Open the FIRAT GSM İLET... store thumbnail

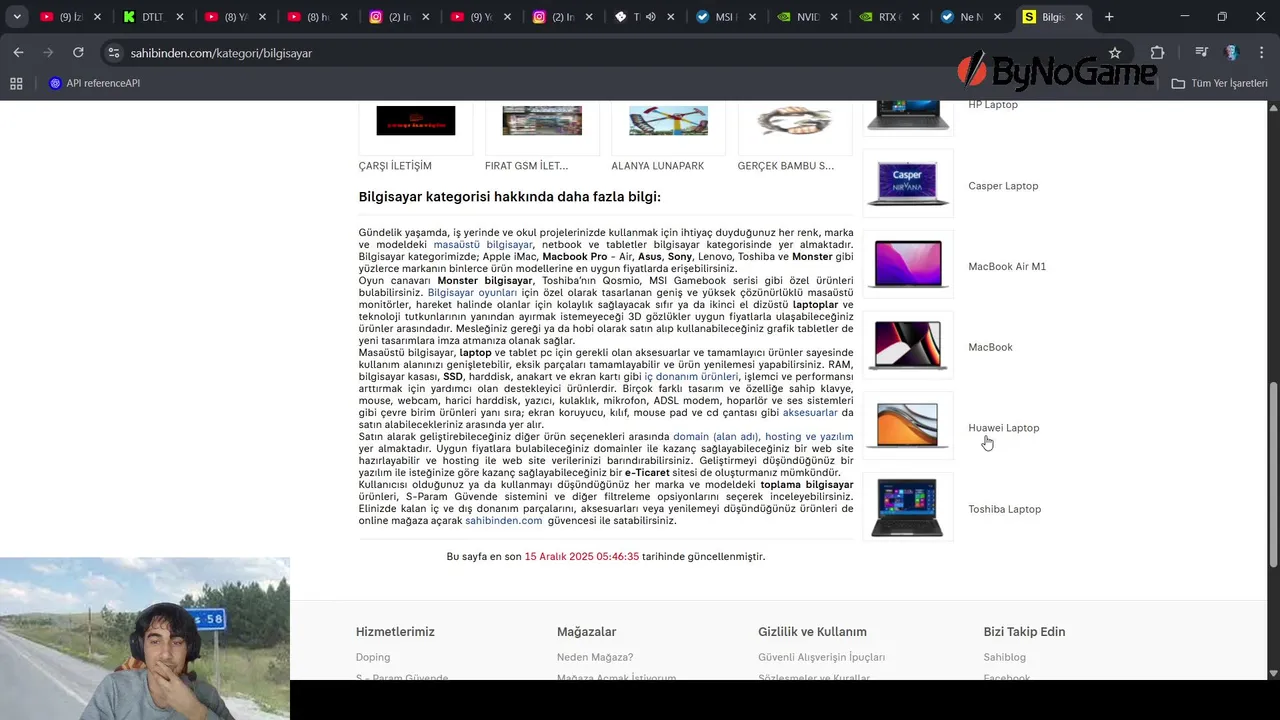pyautogui.click(x=542, y=121)
